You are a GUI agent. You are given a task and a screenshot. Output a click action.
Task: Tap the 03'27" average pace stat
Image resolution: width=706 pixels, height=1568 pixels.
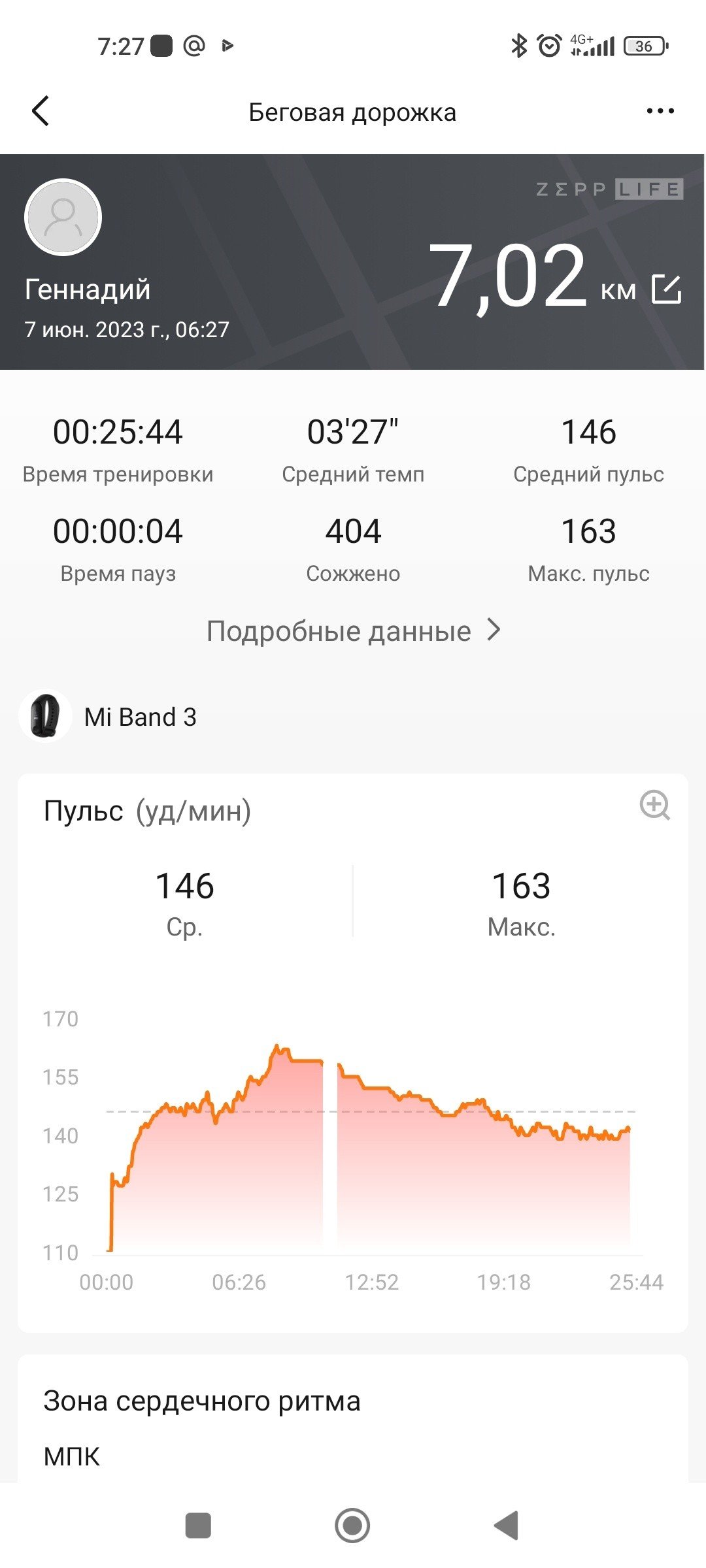tap(353, 449)
